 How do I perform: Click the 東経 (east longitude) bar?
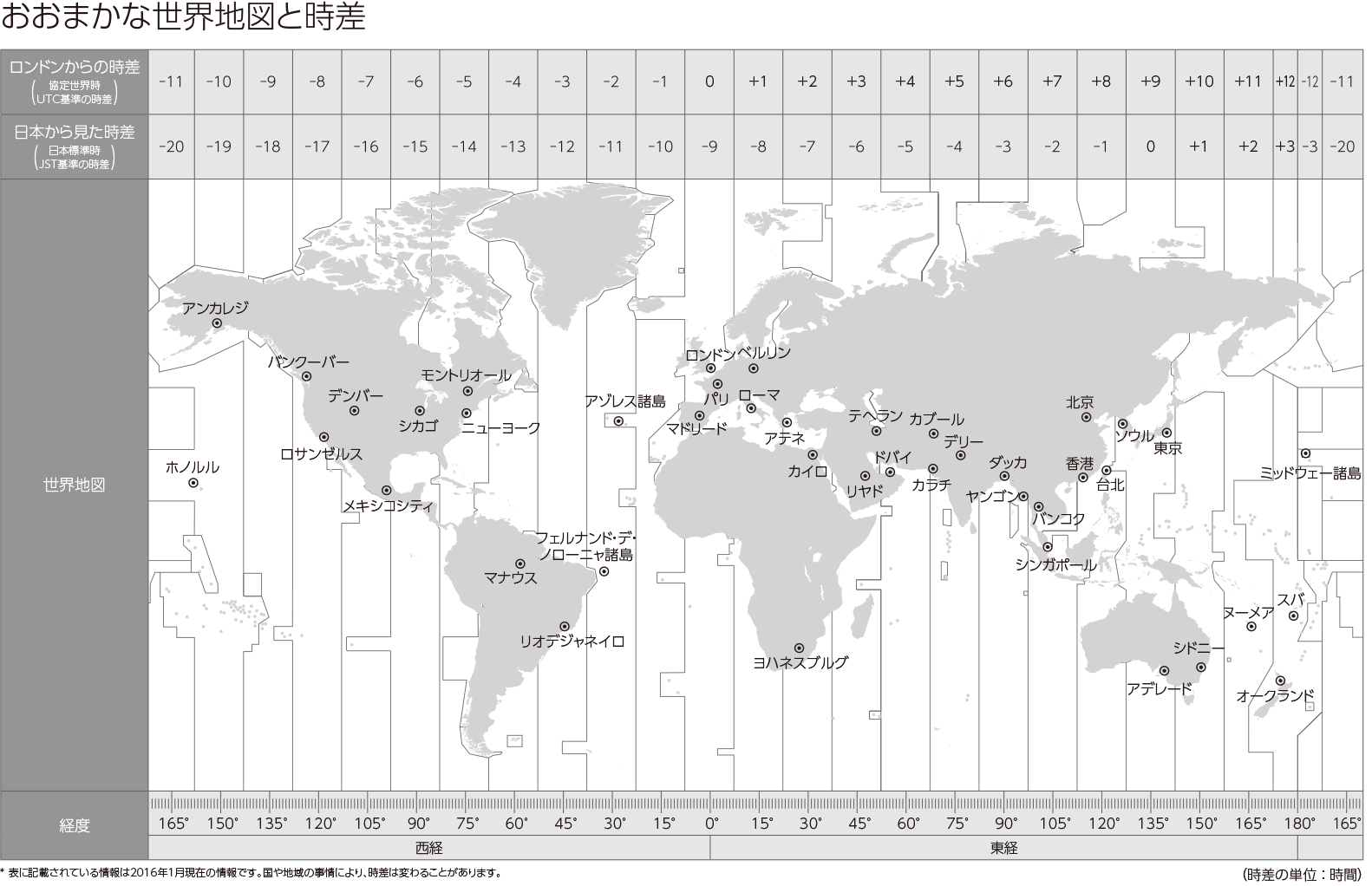pos(1003,848)
